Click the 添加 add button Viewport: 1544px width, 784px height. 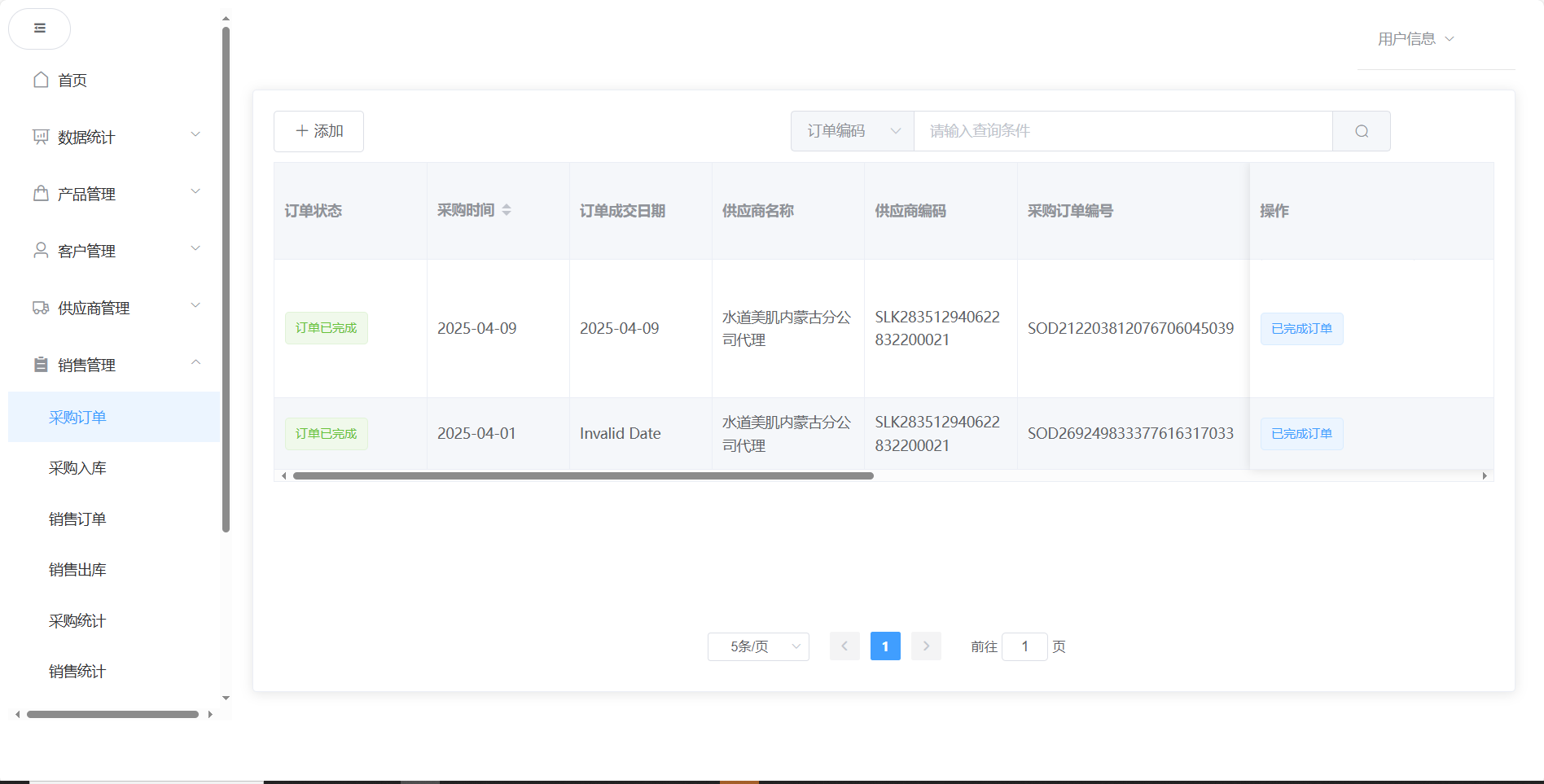(318, 131)
